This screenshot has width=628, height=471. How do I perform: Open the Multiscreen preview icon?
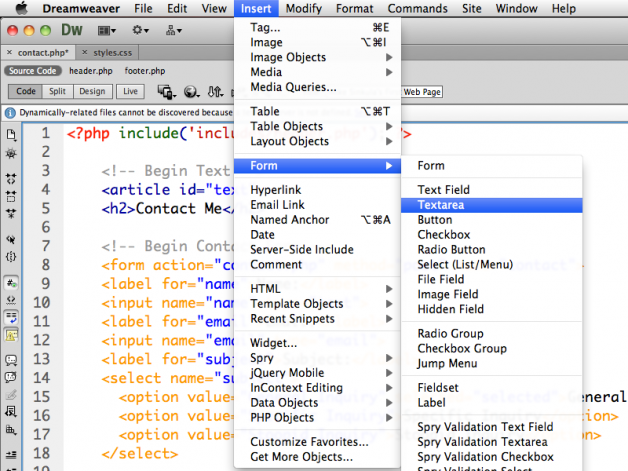point(166,92)
